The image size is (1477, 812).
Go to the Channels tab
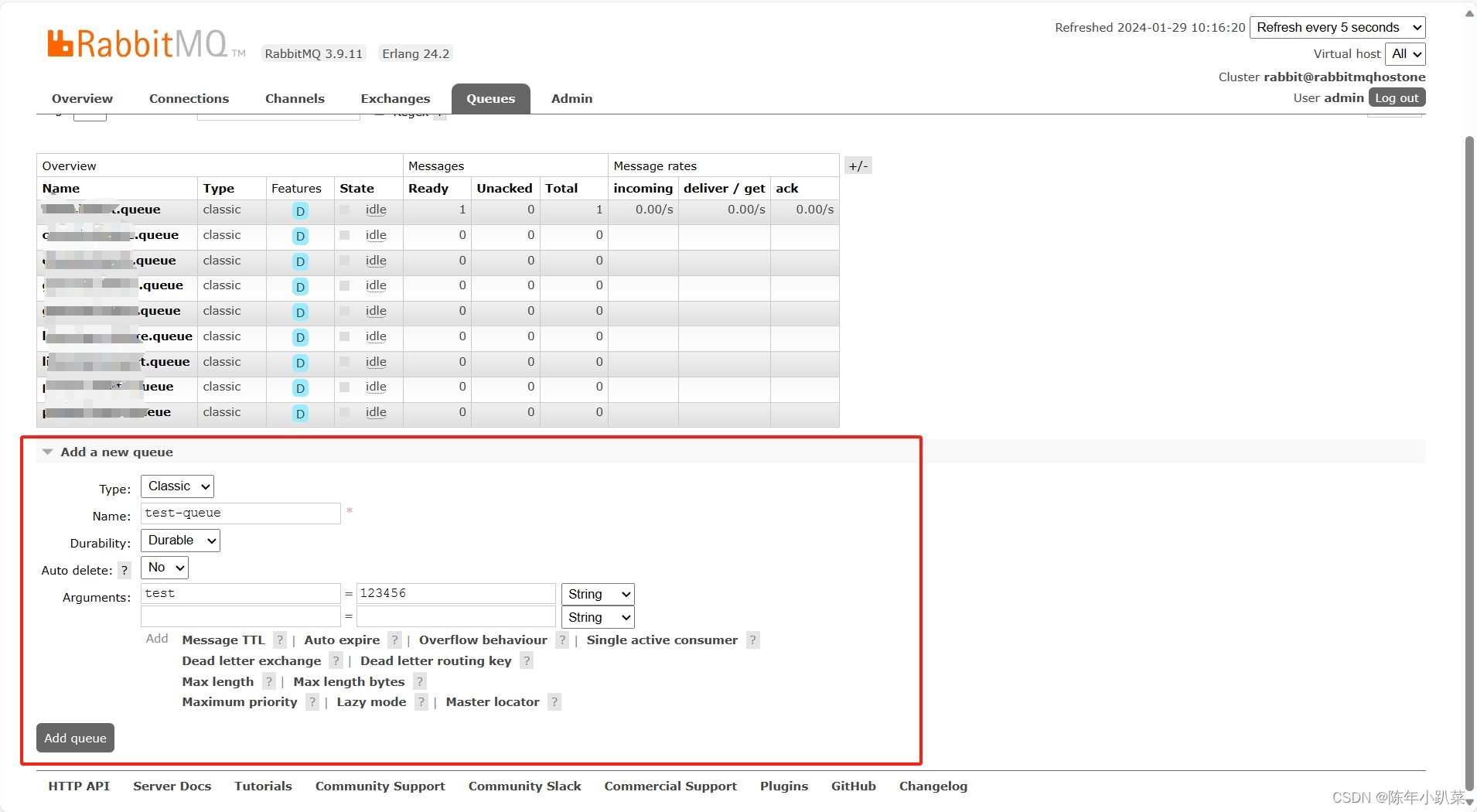tap(295, 99)
